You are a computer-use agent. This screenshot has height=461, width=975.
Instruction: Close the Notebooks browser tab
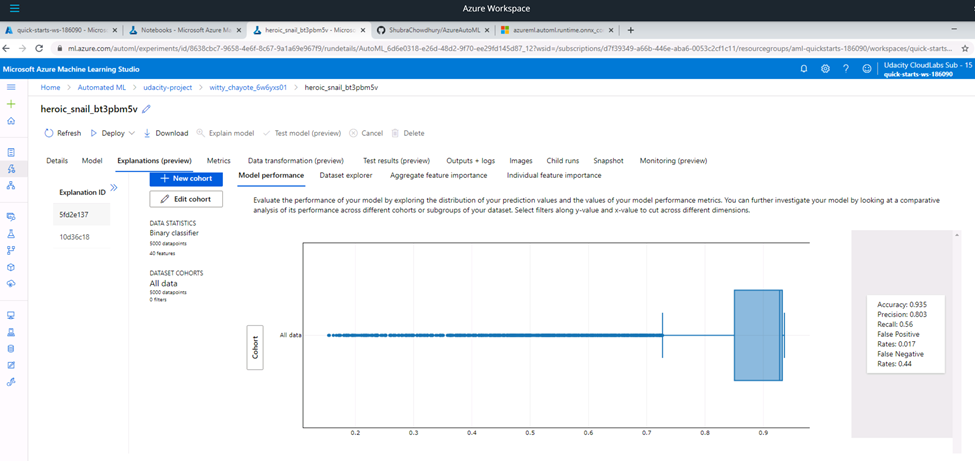[x=239, y=30]
